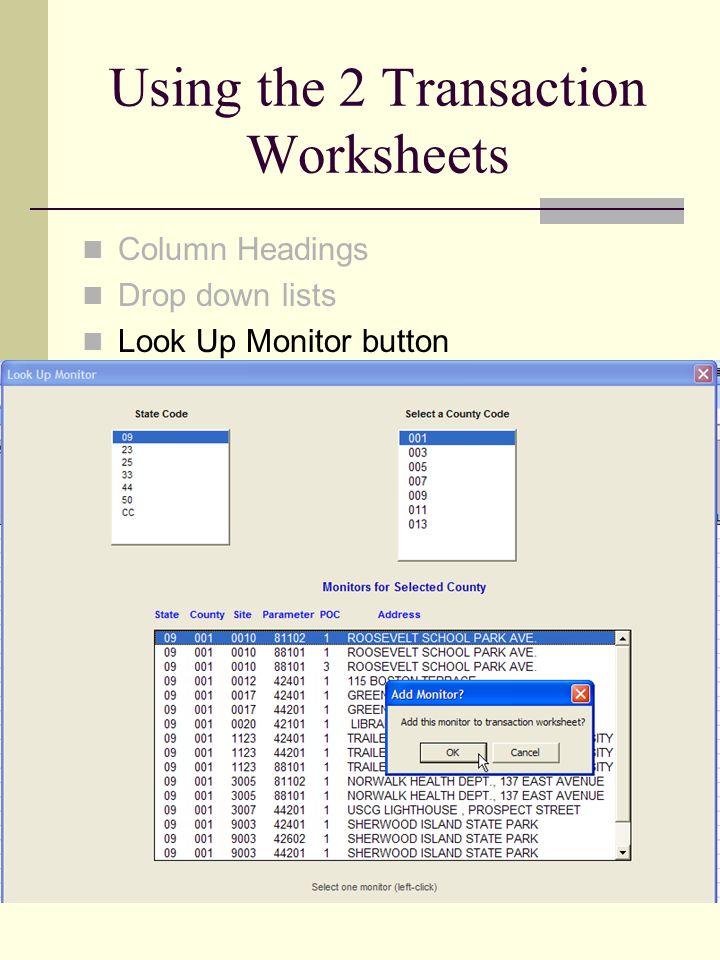Viewport: 720px width, 960px height.
Task: Select monitor row site 1123 parameter 88101
Action: 269,767
